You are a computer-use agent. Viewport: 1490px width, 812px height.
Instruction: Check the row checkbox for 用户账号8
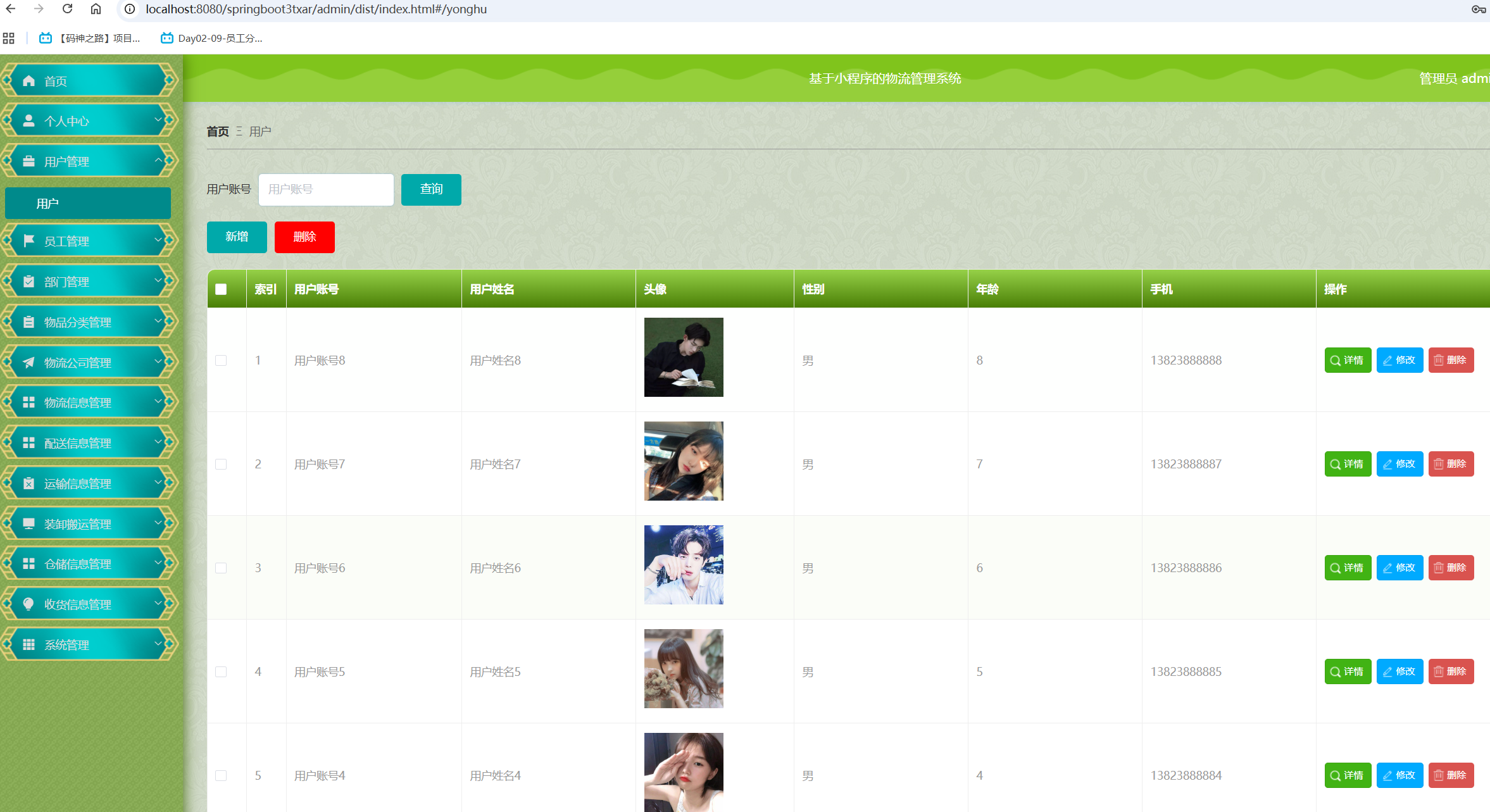221,360
